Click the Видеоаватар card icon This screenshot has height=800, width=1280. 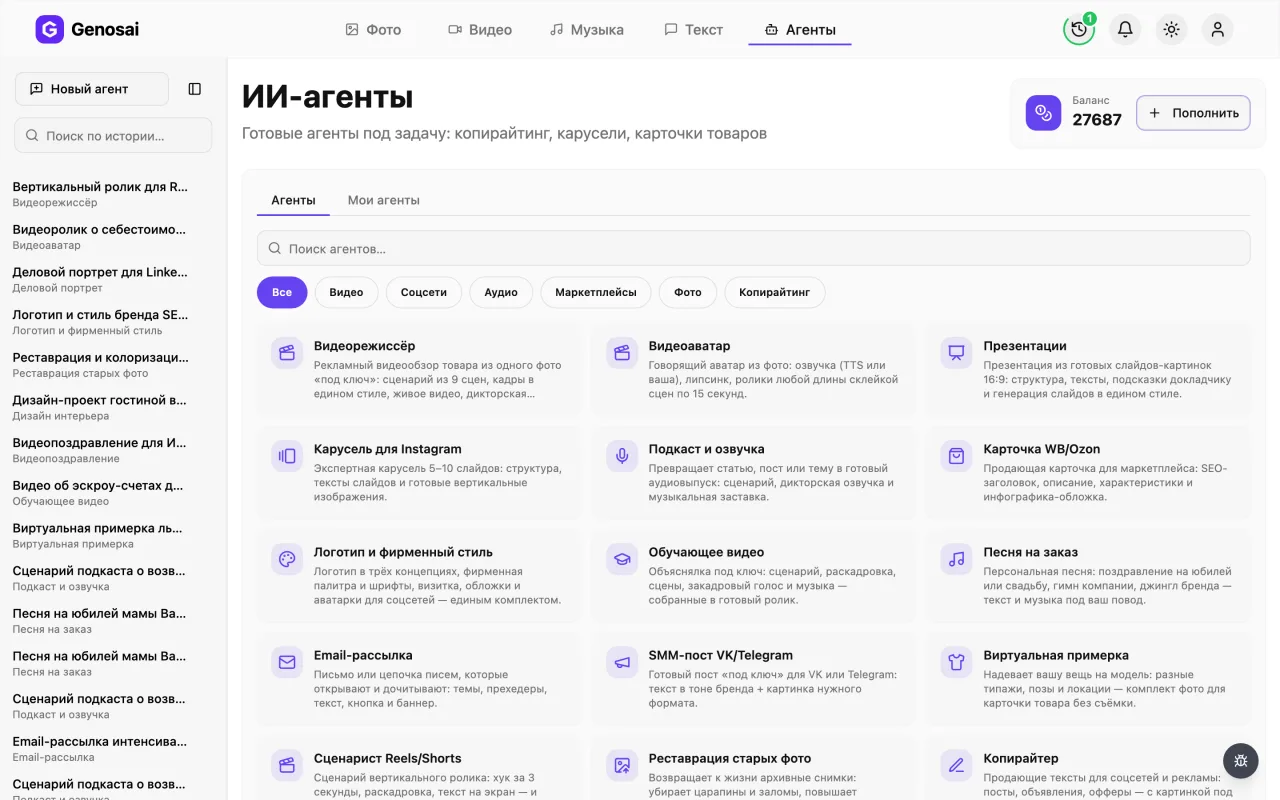(x=622, y=352)
